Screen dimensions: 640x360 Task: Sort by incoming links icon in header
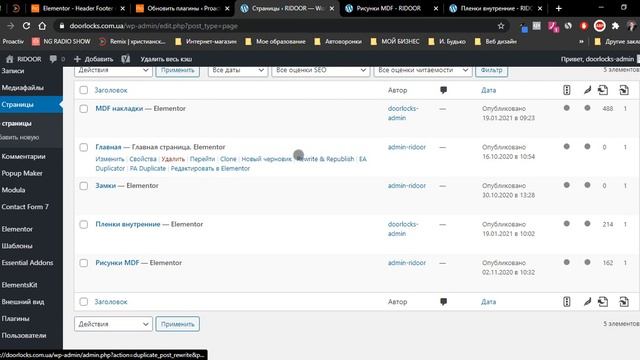tap(624, 90)
